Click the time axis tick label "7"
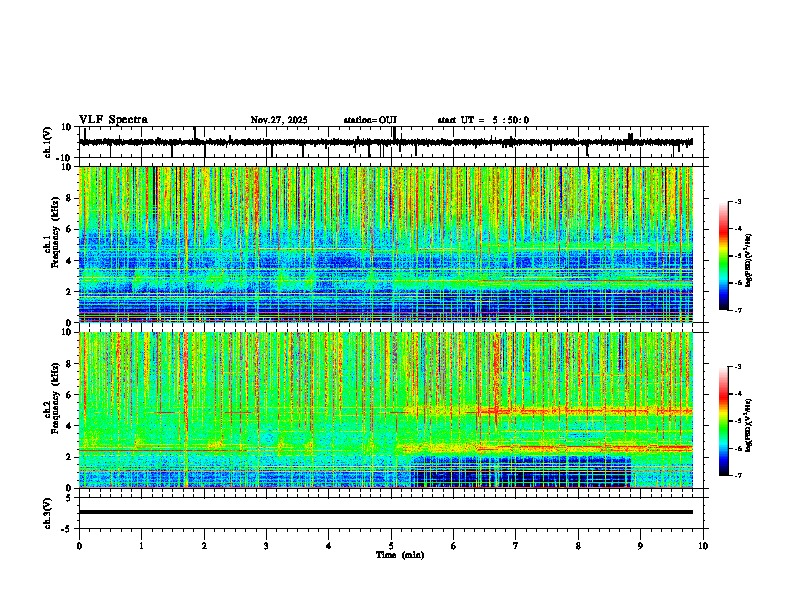This screenshot has width=792, height=612. (x=516, y=546)
